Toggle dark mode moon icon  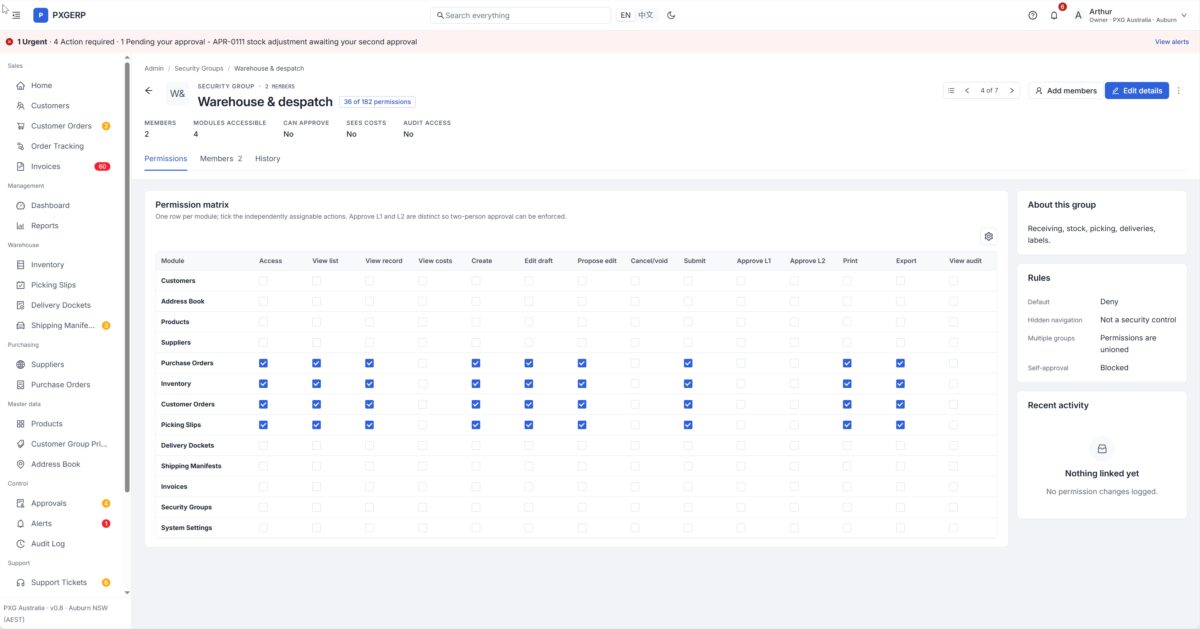671,15
